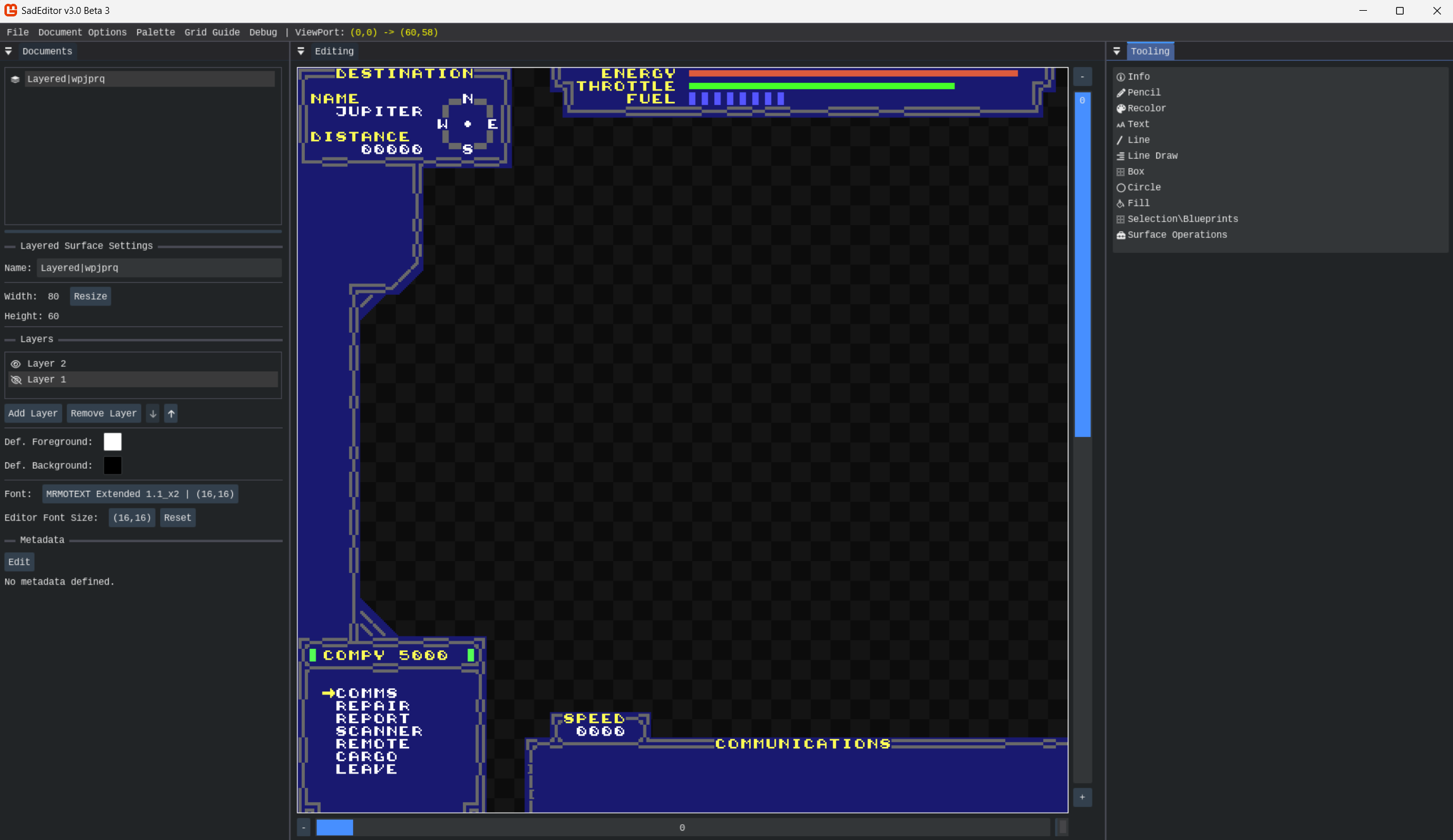Collapse the Documents panel triangle
The image size is (1453, 840).
pyautogui.click(x=9, y=51)
